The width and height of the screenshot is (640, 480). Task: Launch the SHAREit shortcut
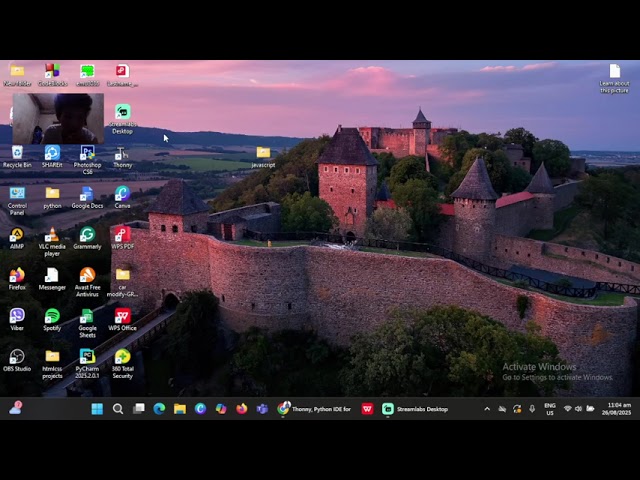pyautogui.click(x=52, y=156)
